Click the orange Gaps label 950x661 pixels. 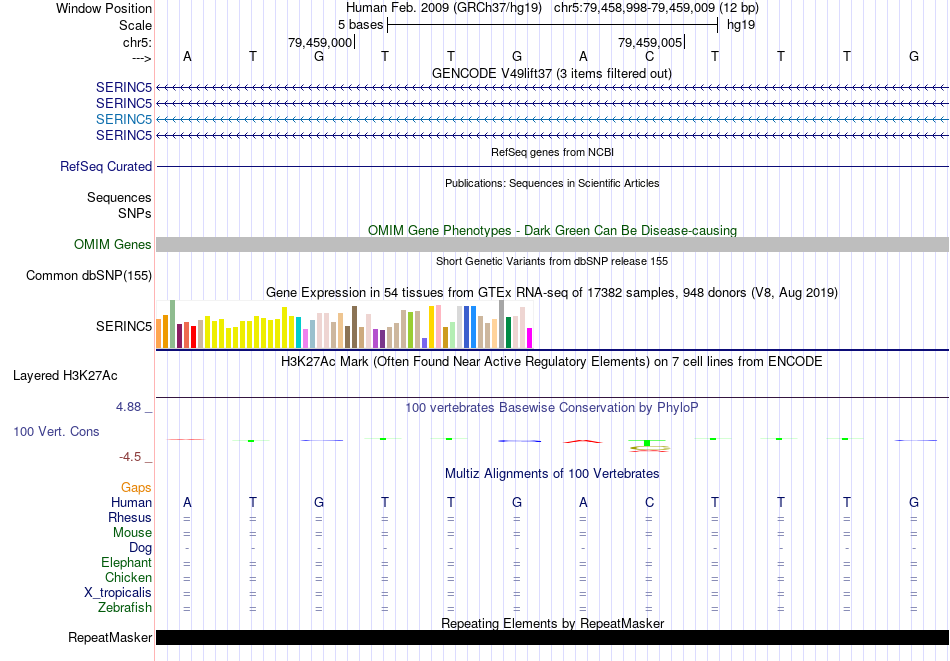pyautogui.click(x=136, y=488)
